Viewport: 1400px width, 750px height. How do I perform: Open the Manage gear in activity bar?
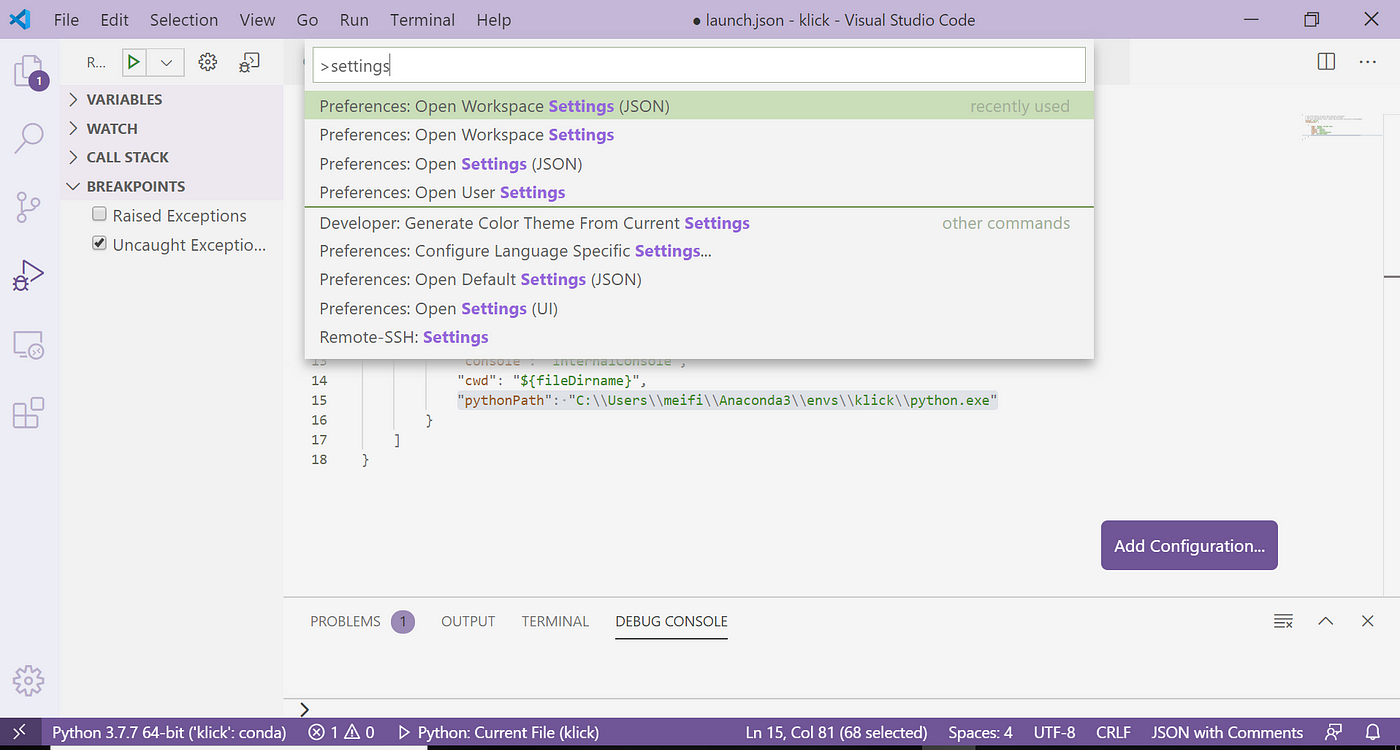(x=28, y=681)
